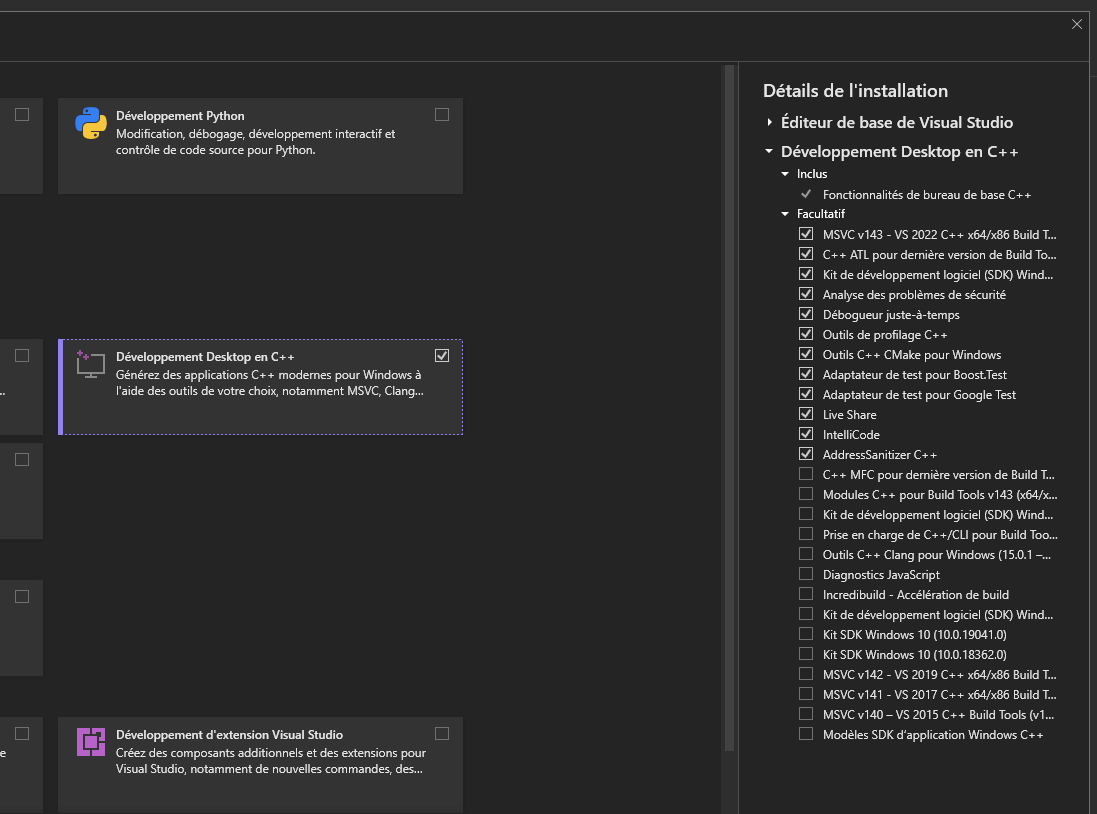Image resolution: width=1097 pixels, height=814 pixels.
Task: Check Incredibuild - Accélération de build
Action: click(x=806, y=594)
